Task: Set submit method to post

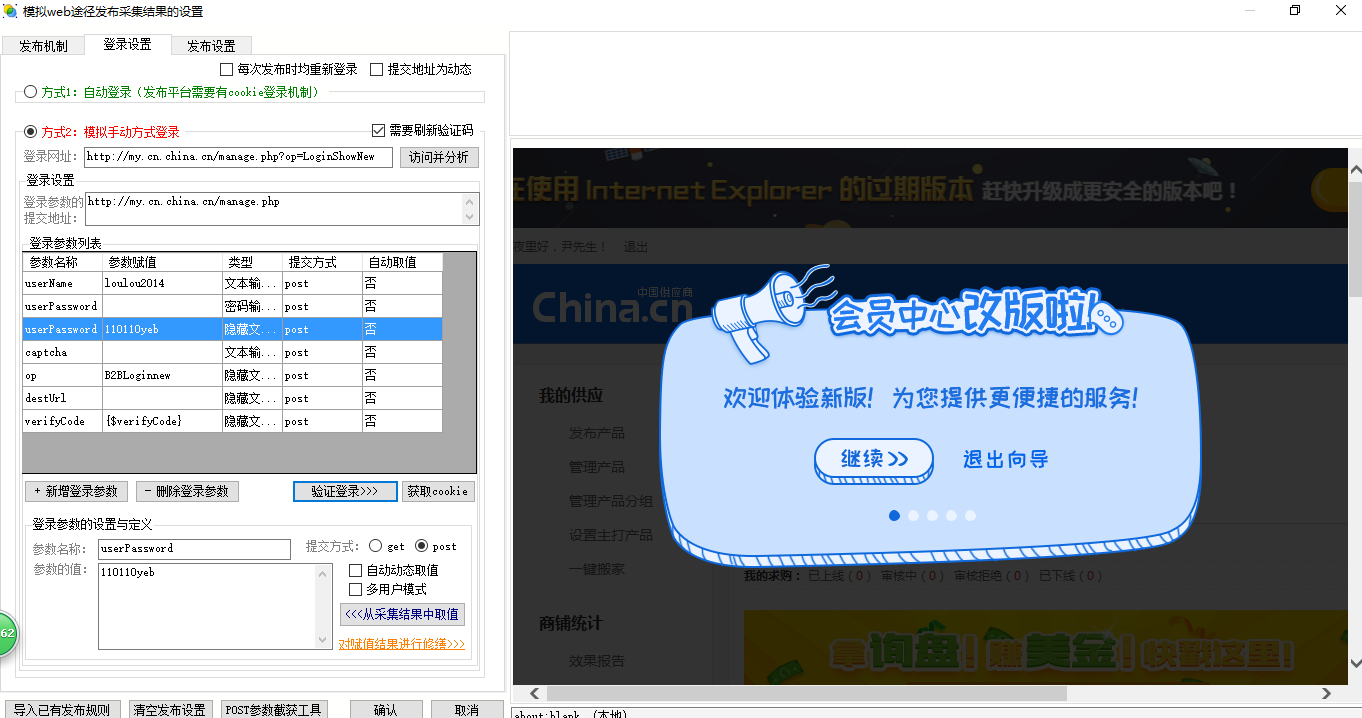Action: (422, 546)
